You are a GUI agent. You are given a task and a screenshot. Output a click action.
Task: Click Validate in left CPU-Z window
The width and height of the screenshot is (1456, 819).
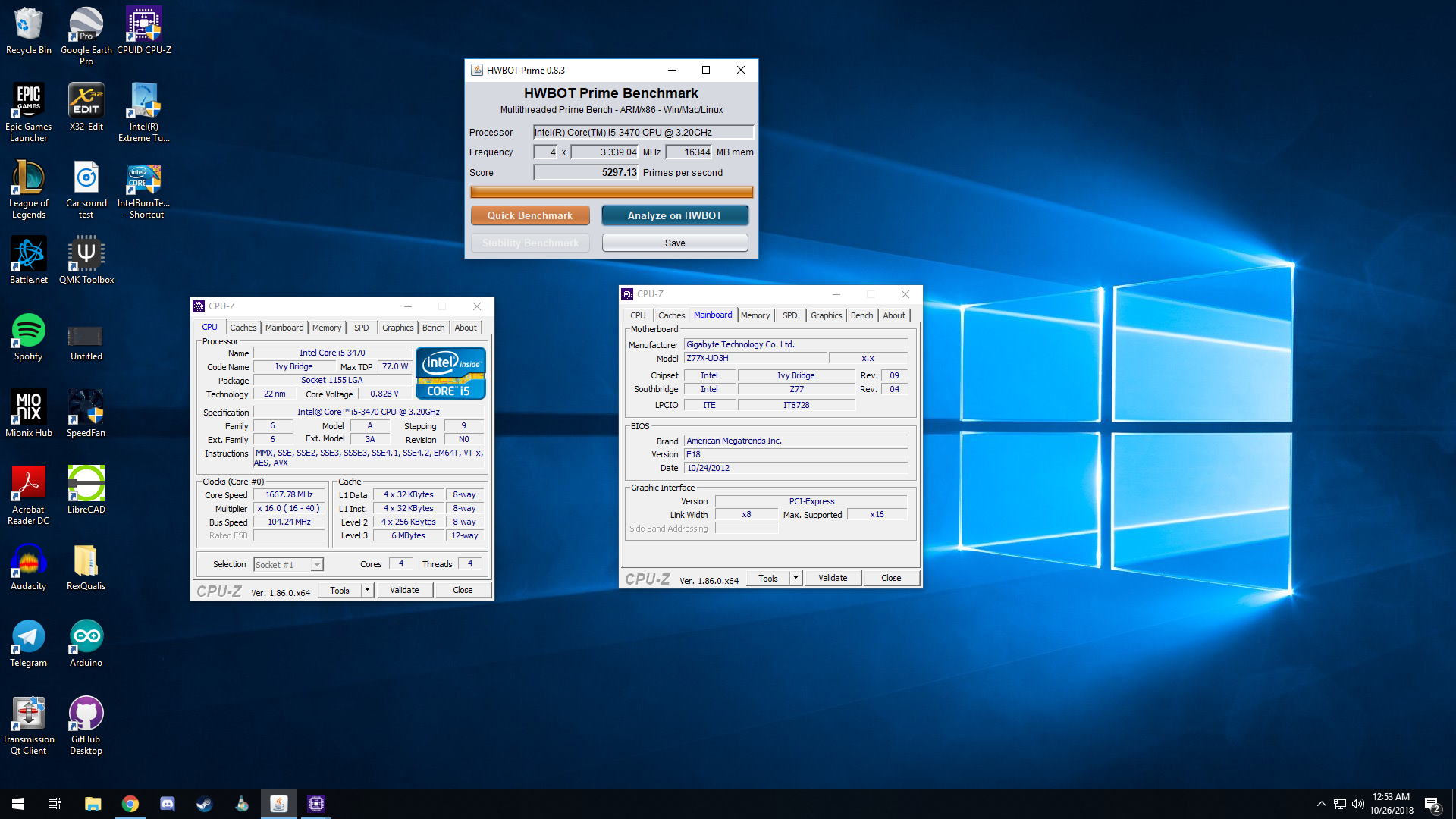[404, 590]
